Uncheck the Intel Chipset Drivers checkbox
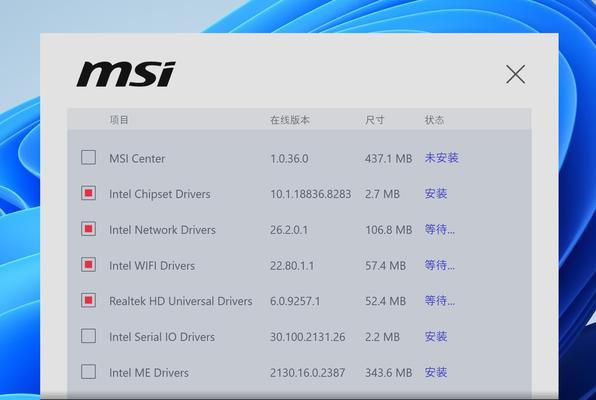Image resolution: width=596 pixels, height=400 pixels. pos(88,193)
